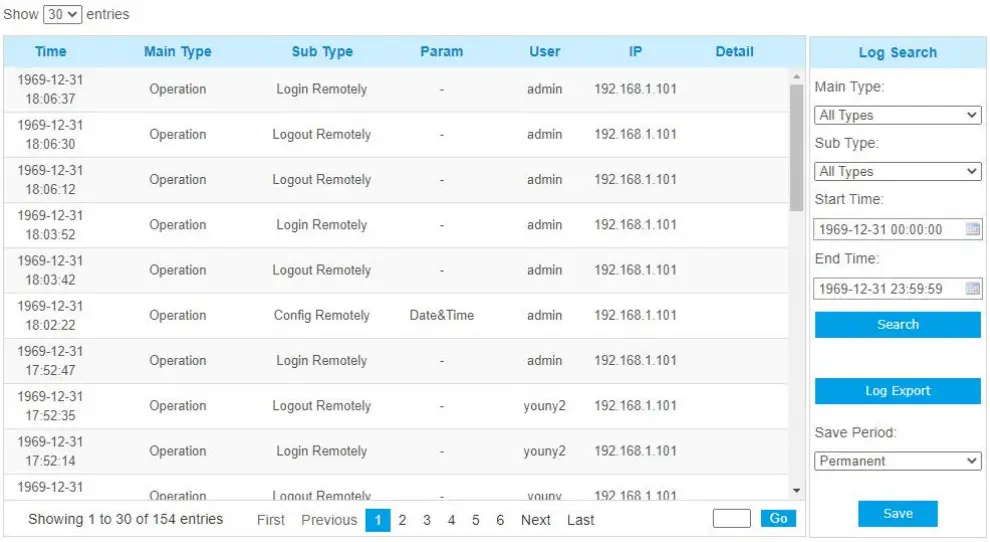Image resolution: width=990 pixels, height=542 pixels.
Task: Open the Show entries count dropdown
Action: pyautogui.click(x=62, y=14)
